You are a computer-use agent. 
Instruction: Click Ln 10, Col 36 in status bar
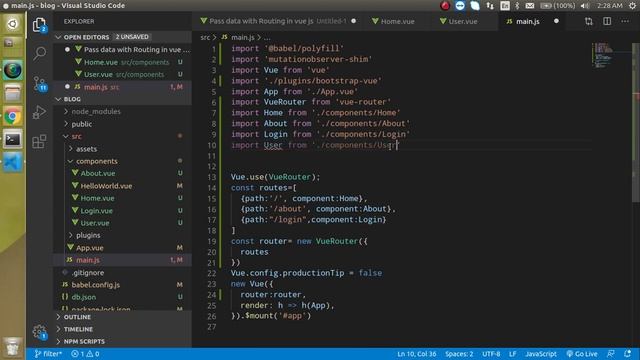click(x=417, y=354)
